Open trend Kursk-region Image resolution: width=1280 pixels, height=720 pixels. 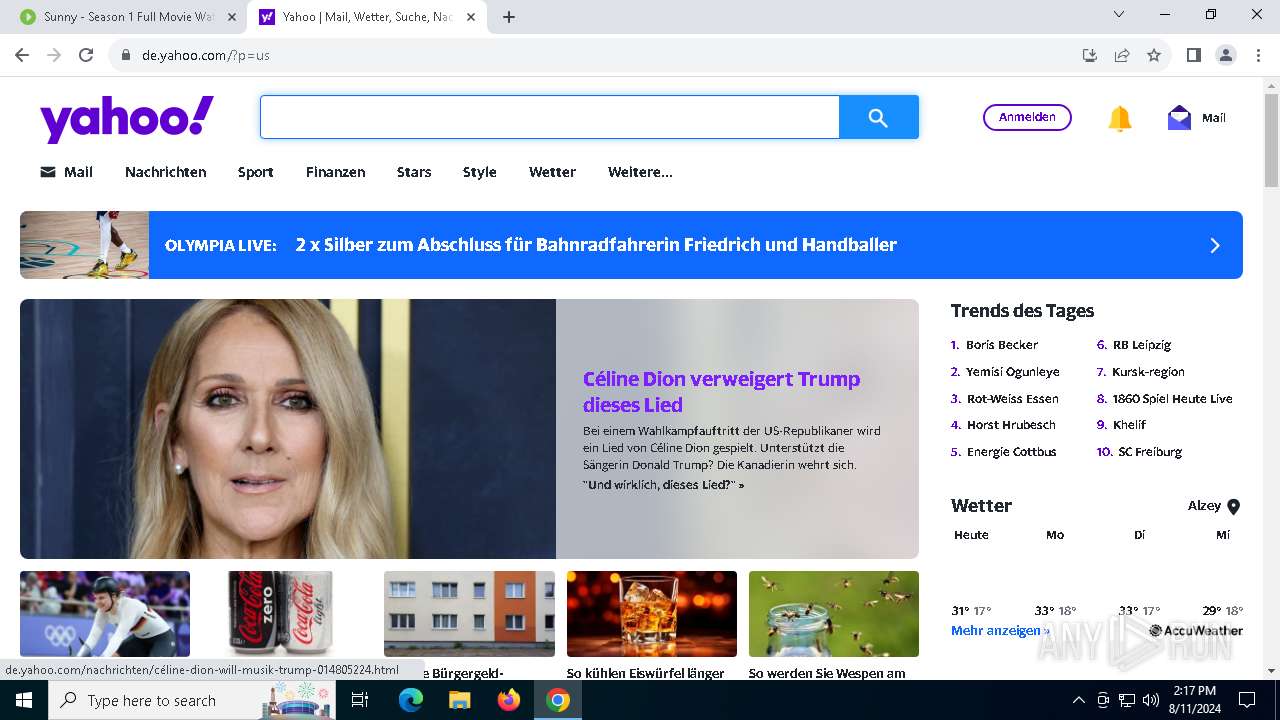[x=1148, y=372]
